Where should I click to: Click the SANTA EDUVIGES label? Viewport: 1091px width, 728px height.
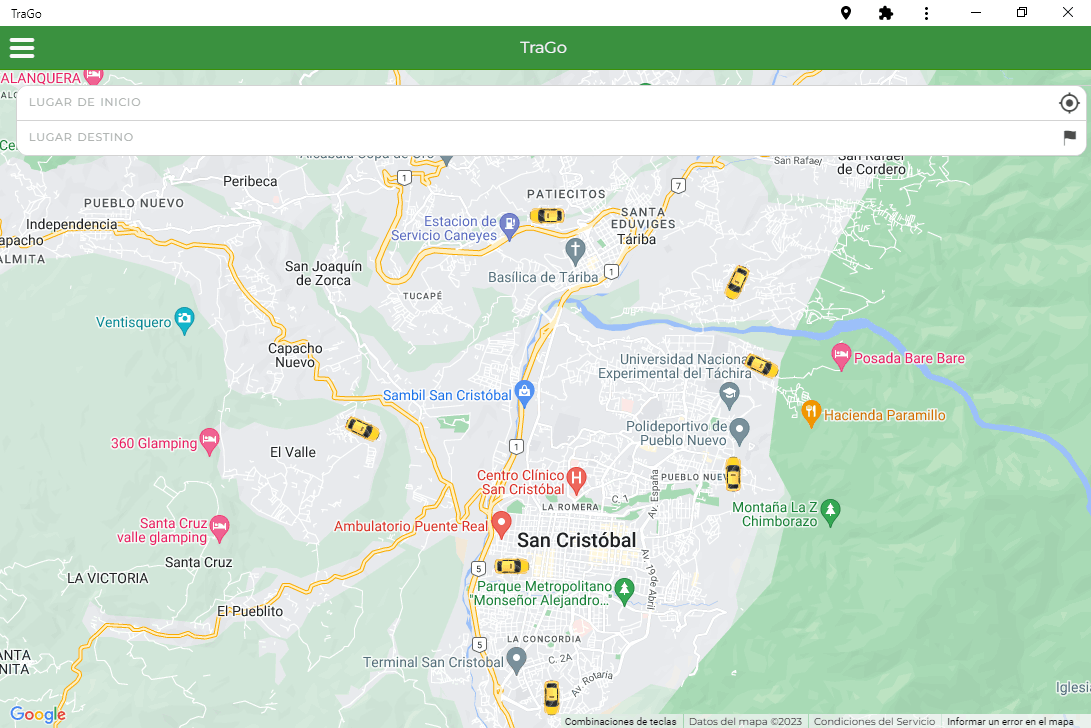643,218
